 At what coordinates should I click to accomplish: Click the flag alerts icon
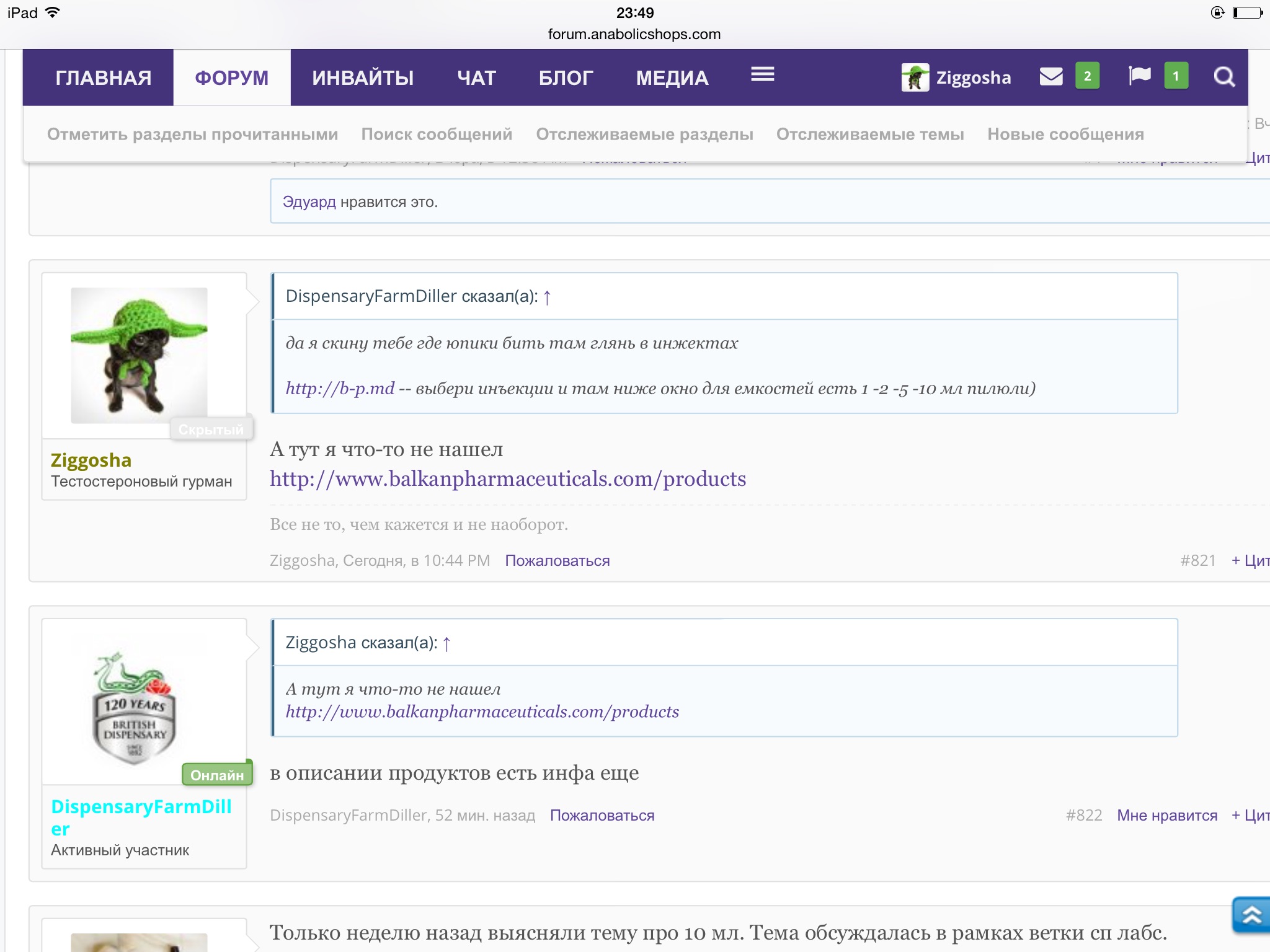1139,77
